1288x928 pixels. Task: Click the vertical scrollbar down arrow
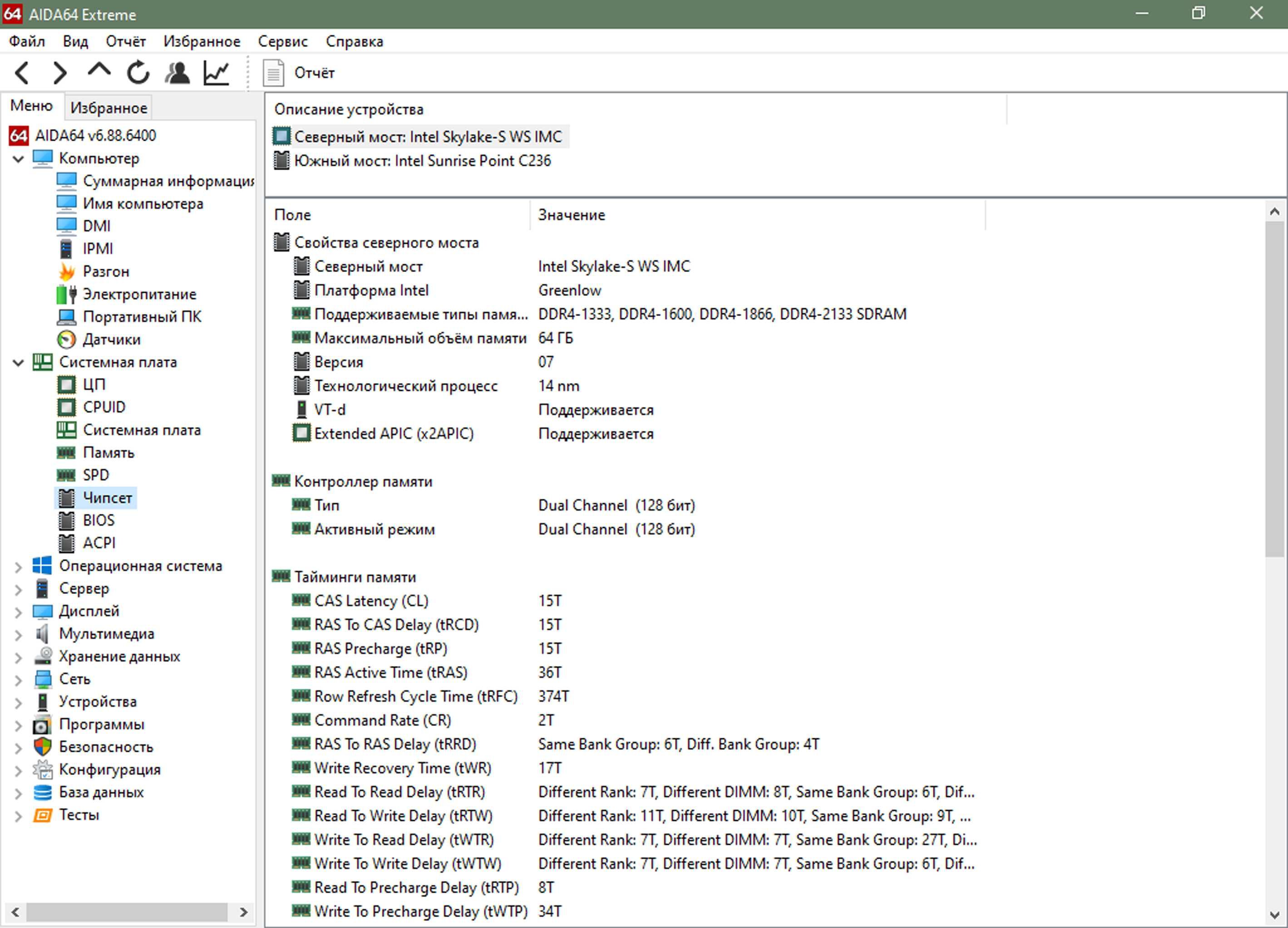1274,914
